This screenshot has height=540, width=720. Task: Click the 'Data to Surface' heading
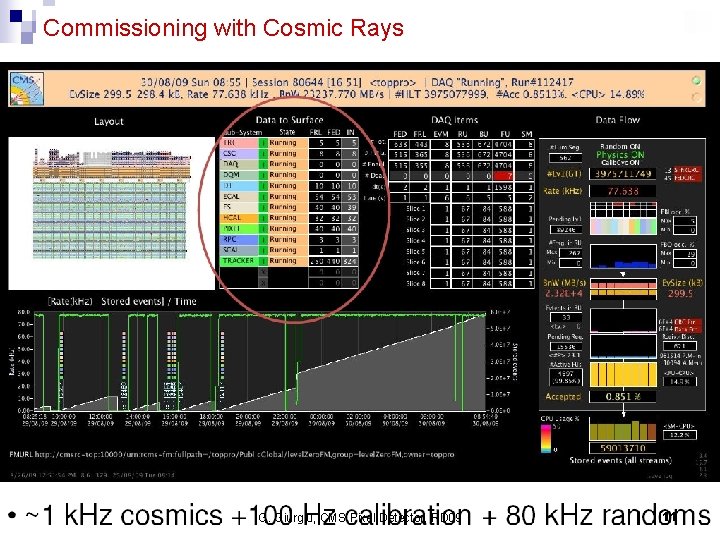[289, 120]
